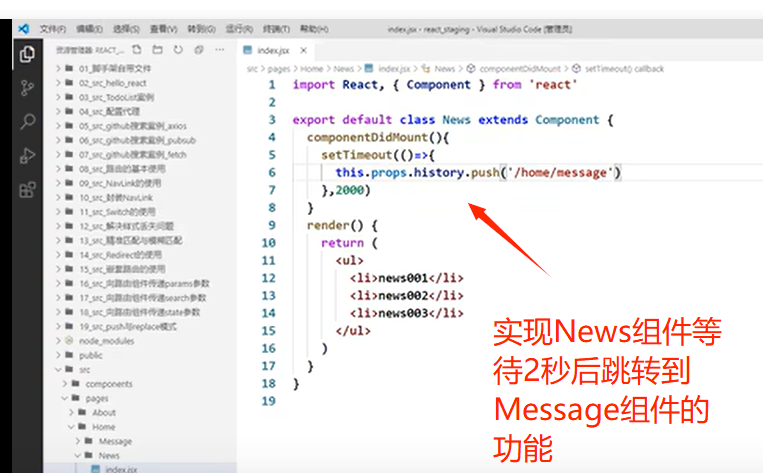
Task: Click the VS Code logo icon
Action: click(23, 29)
